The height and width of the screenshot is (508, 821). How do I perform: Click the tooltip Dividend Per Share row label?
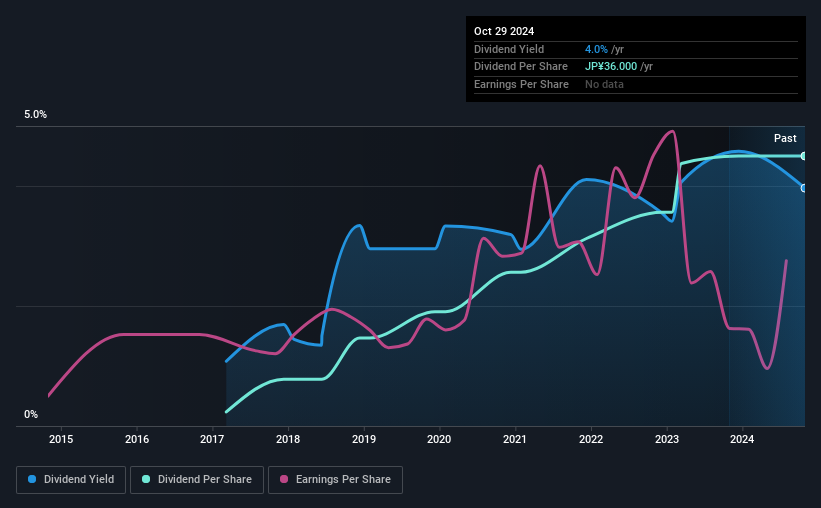click(x=520, y=67)
